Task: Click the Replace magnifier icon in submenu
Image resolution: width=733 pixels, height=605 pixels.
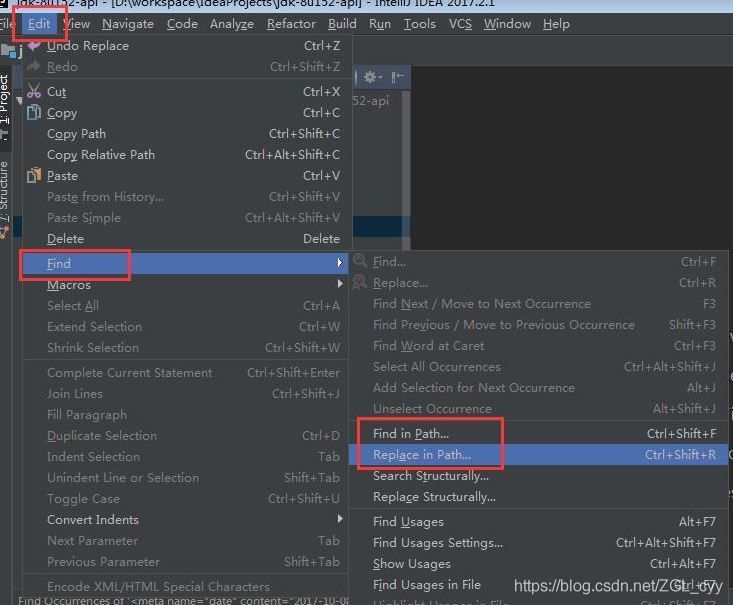Action: (x=359, y=282)
